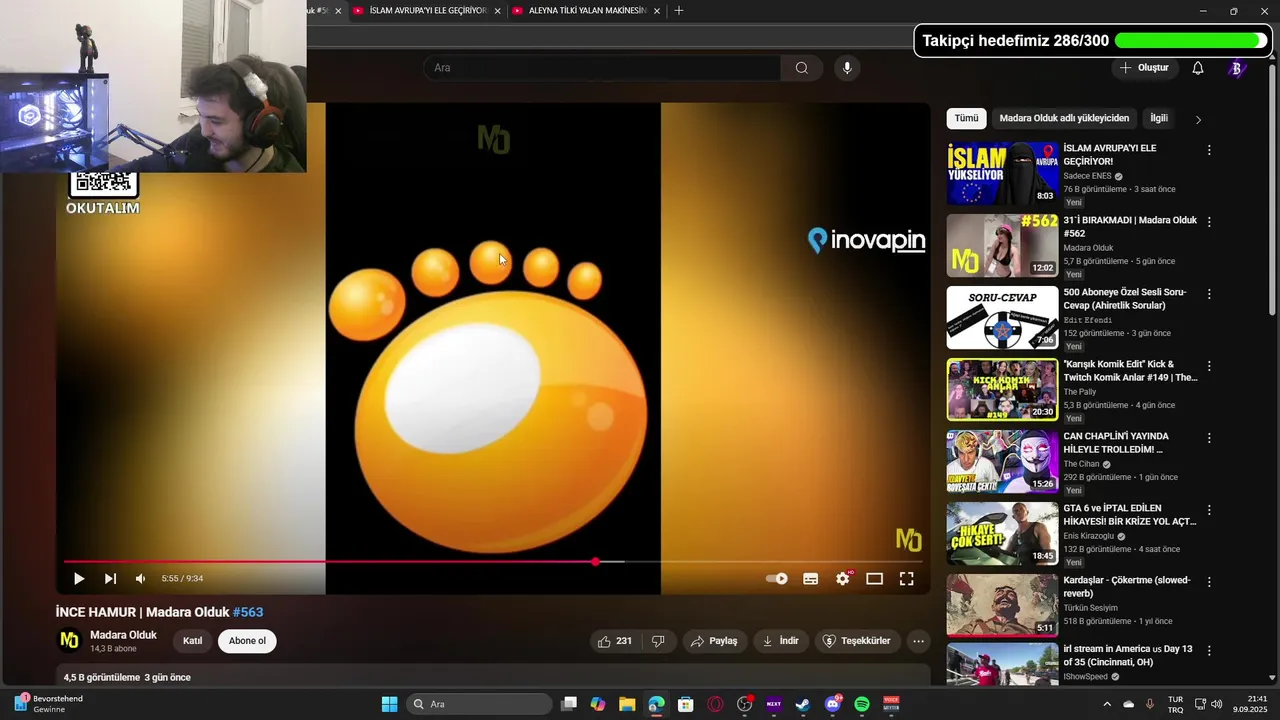Viewport: 1280px width, 720px height.
Task: Focus the YouTube Ara search box
Action: pyautogui.click(x=602, y=68)
